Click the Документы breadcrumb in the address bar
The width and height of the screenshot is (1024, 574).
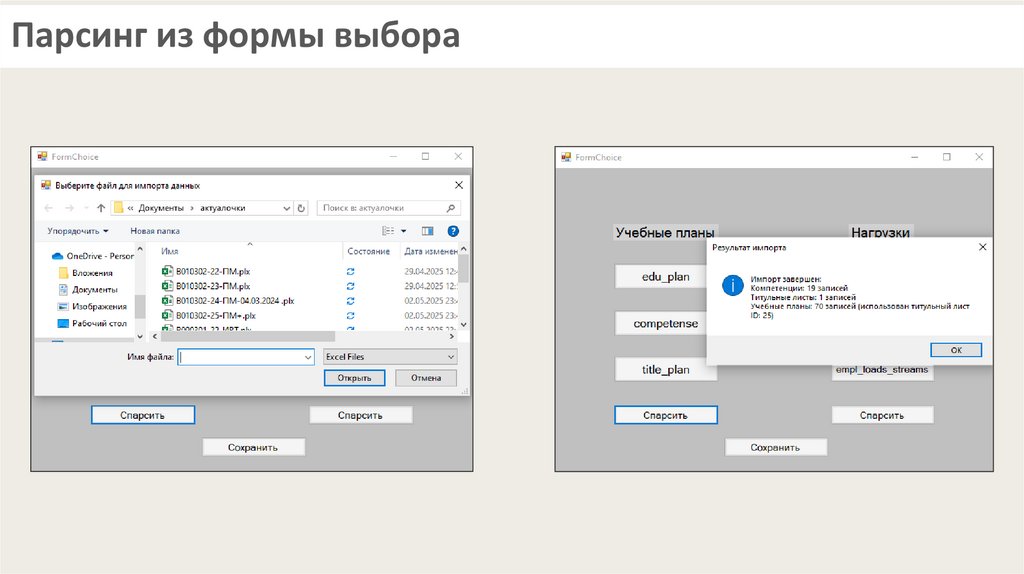161,208
